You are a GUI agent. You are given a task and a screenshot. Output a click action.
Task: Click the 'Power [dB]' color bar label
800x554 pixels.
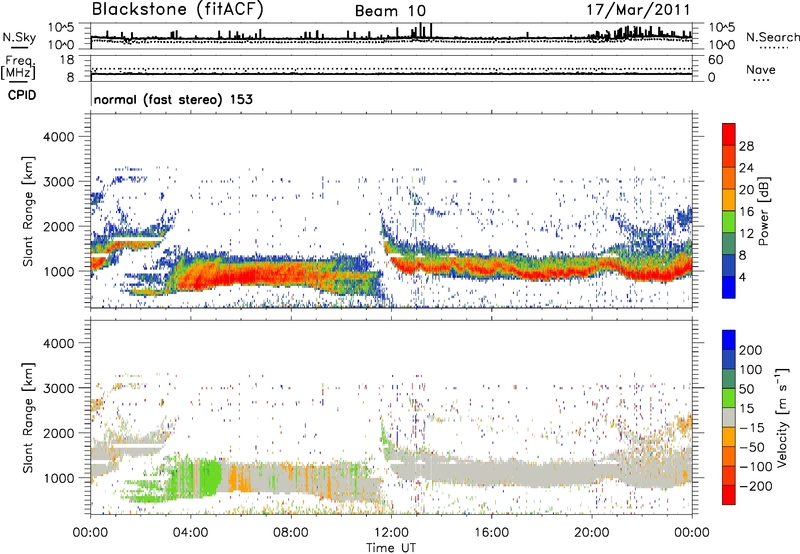tap(763, 211)
